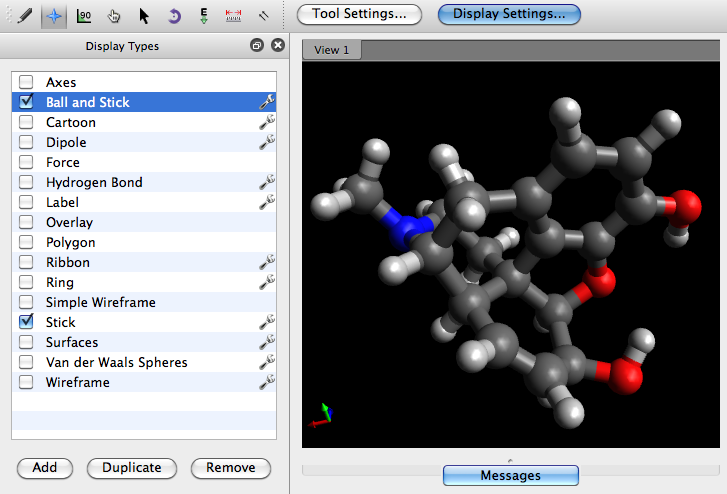
Task: Uncheck the Stick display type
Action: click(26, 322)
